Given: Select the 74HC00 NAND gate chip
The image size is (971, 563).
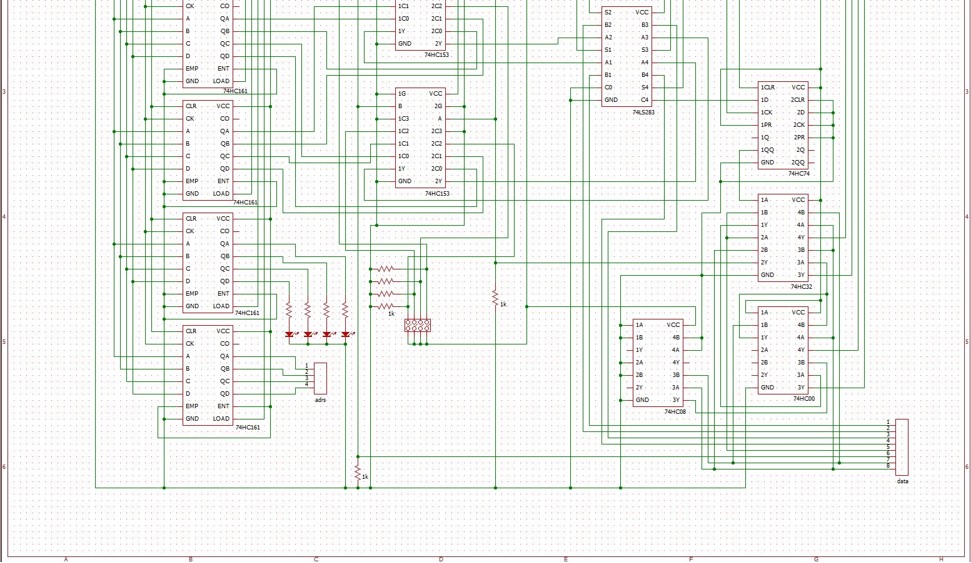Looking at the screenshot, I should (783, 349).
